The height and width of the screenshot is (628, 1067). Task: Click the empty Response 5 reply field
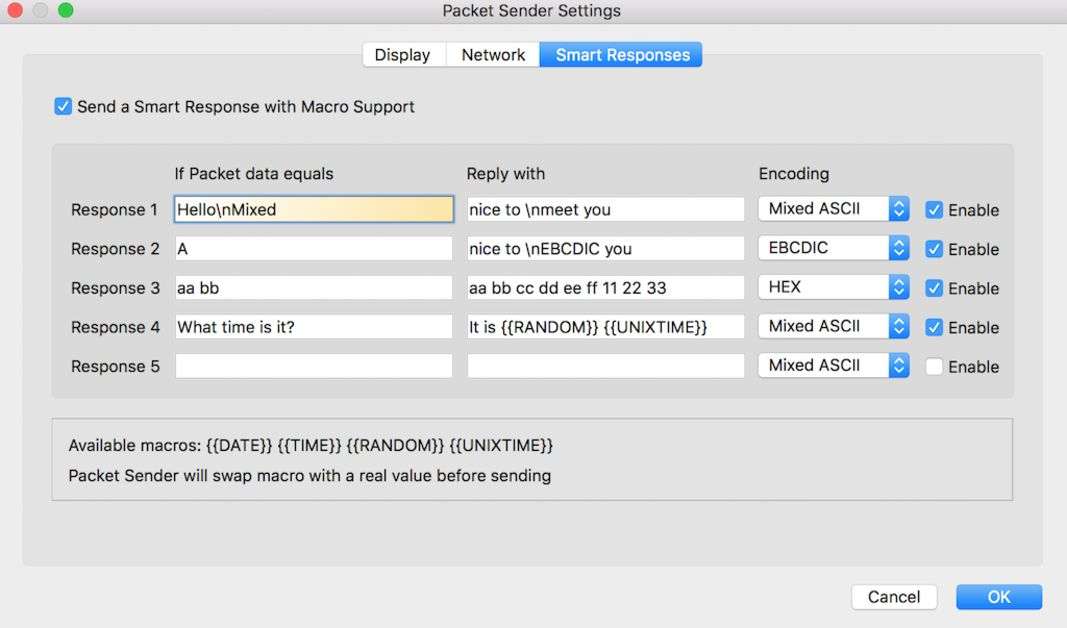pyautogui.click(x=606, y=366)
